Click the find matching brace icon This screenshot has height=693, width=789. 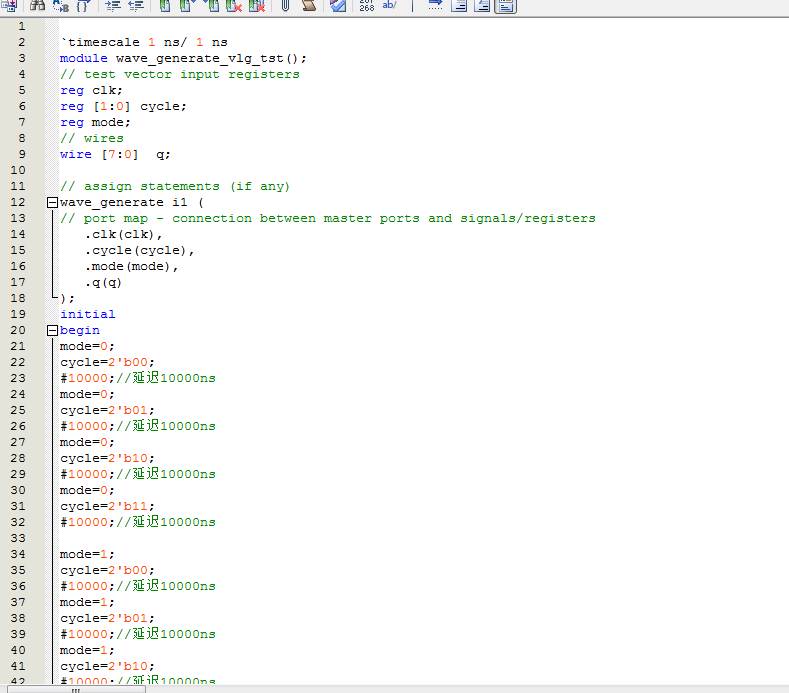click(83, 6)
